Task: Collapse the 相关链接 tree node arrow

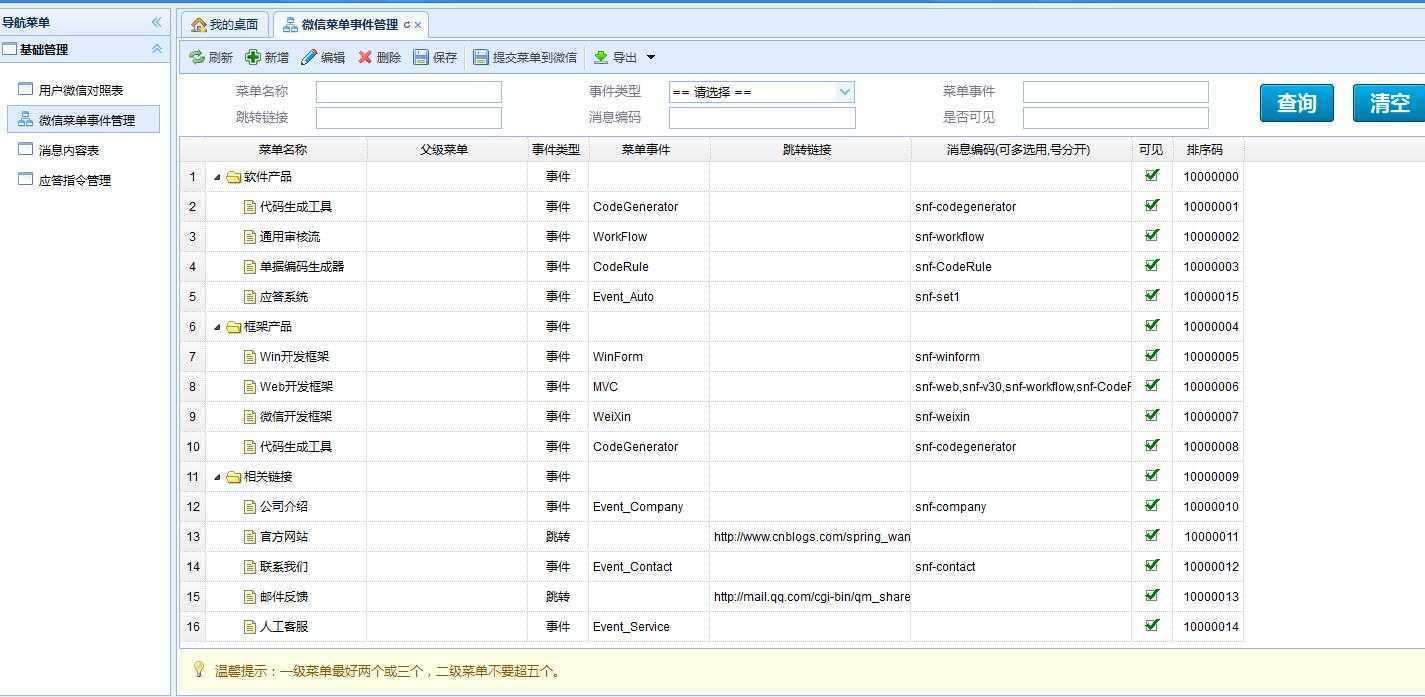Action: (217, 477)
